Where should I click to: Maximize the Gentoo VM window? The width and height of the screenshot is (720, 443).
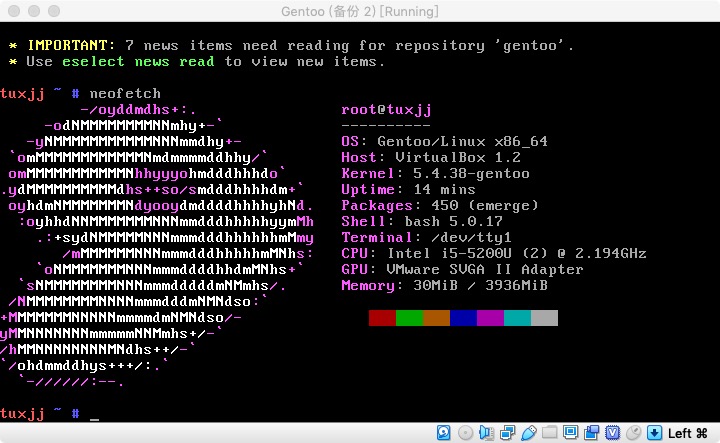click(x=54, y=11)
